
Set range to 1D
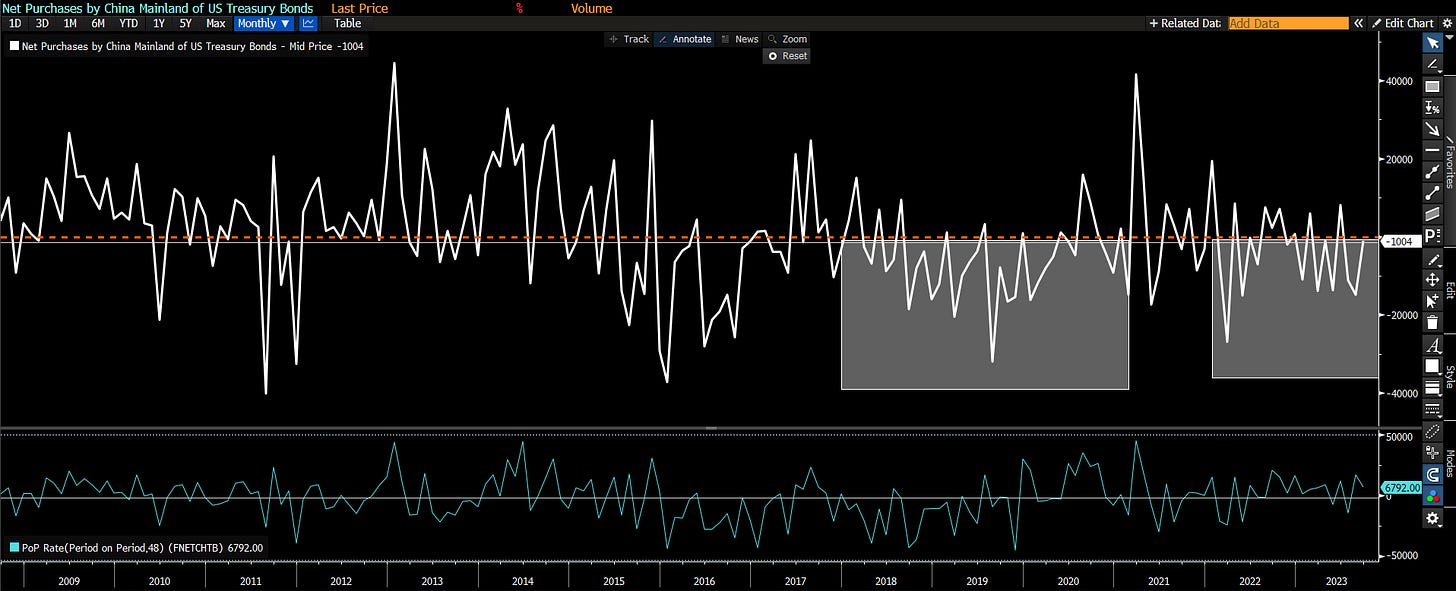click(15, 23)
